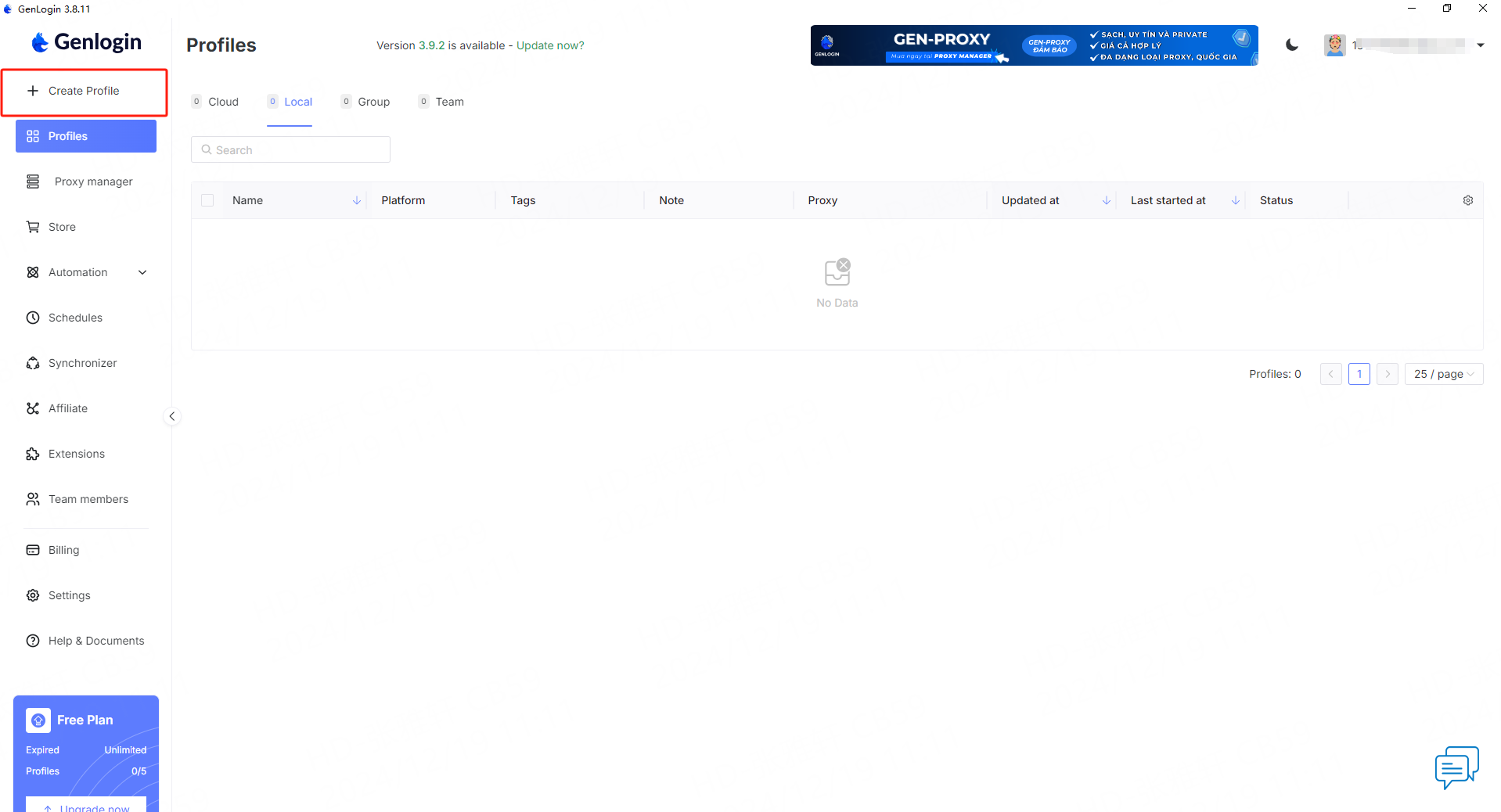Tick the select-all checkbox in table header

pos(207,200)
